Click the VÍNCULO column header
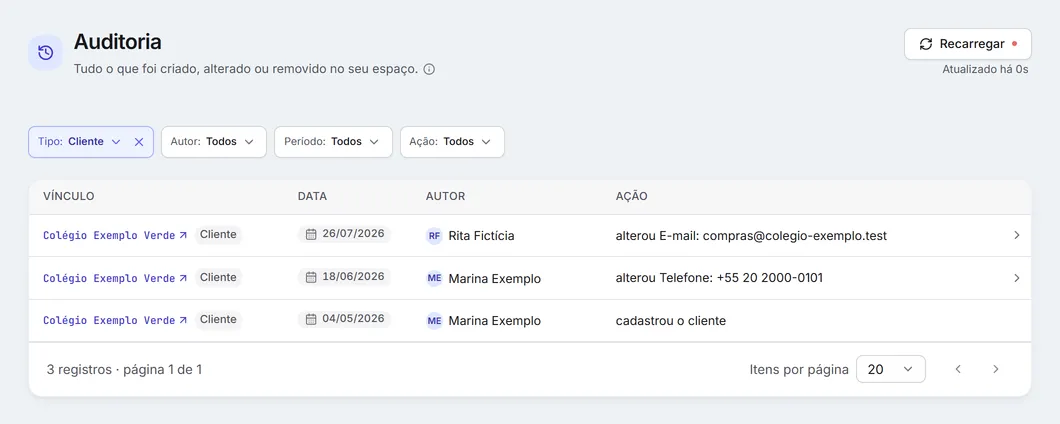1060x424 pixels. coord(68,197)
